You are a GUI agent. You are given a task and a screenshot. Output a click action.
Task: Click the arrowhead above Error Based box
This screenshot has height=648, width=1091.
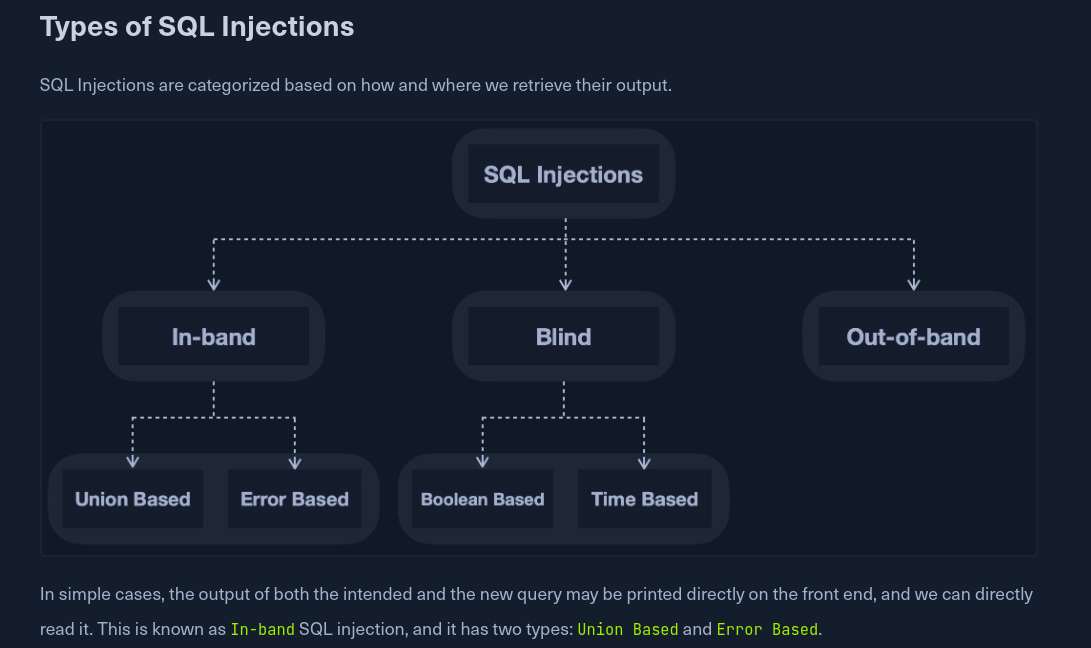coord(295,461)
